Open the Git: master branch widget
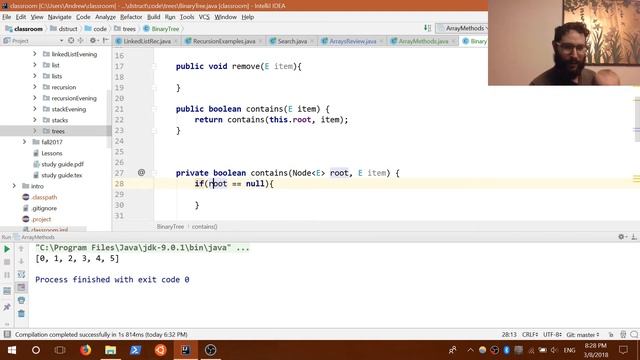Viewport: 640px width, 360px height. (x=583, y=335)
